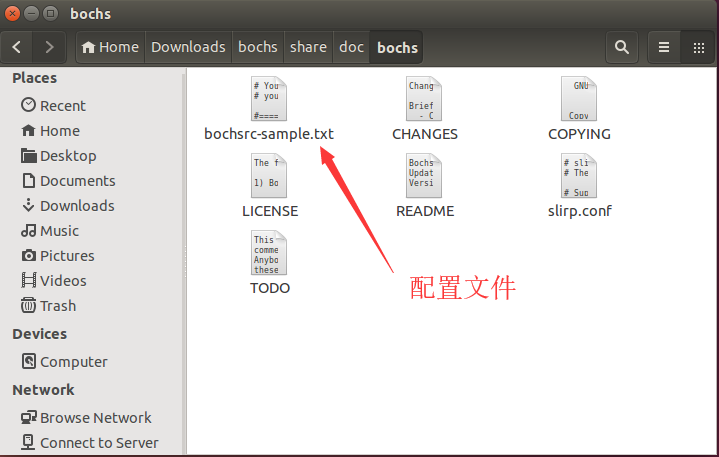Image resolution: width=719 pixels, height=457 pixels.
Task: Open Browse Network label under Network
Action: pyautogui.click(x=96, y=418)
